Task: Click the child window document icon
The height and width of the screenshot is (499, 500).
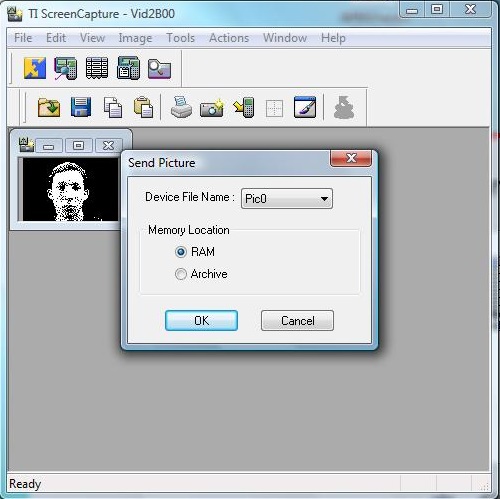Action: tap(26, 145)
